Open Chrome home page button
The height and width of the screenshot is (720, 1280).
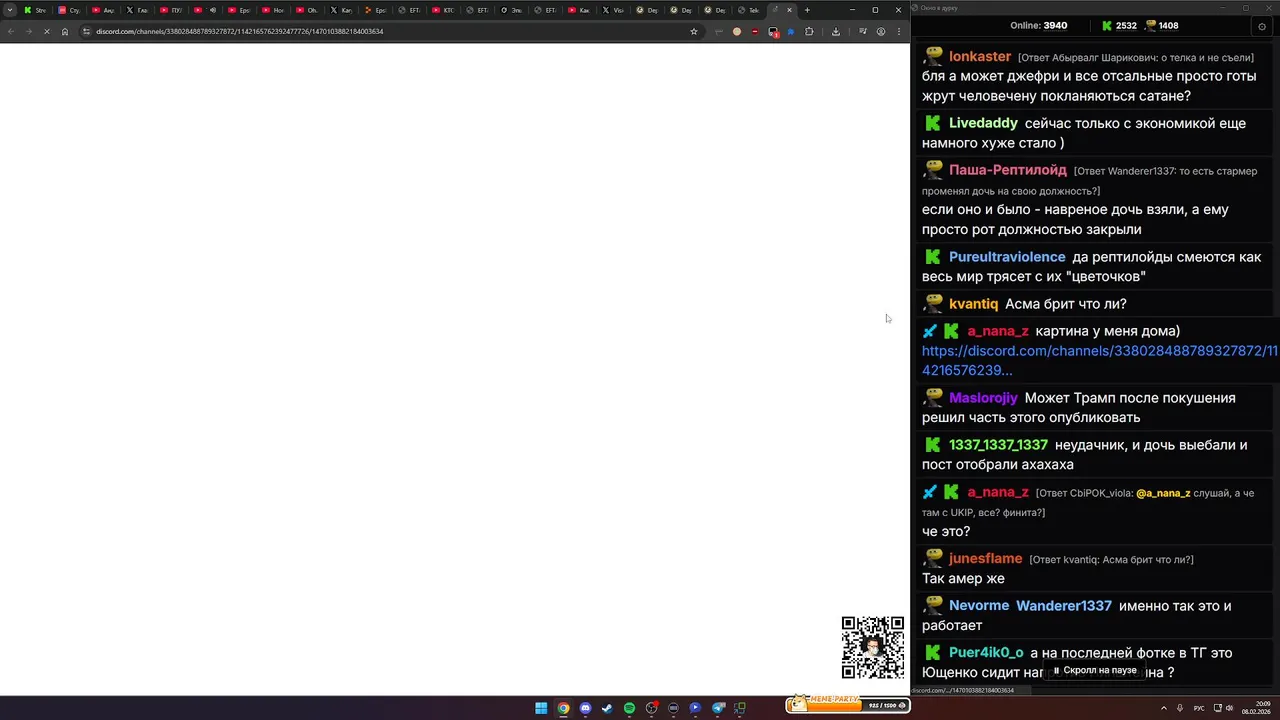click(x=65, y=31)
